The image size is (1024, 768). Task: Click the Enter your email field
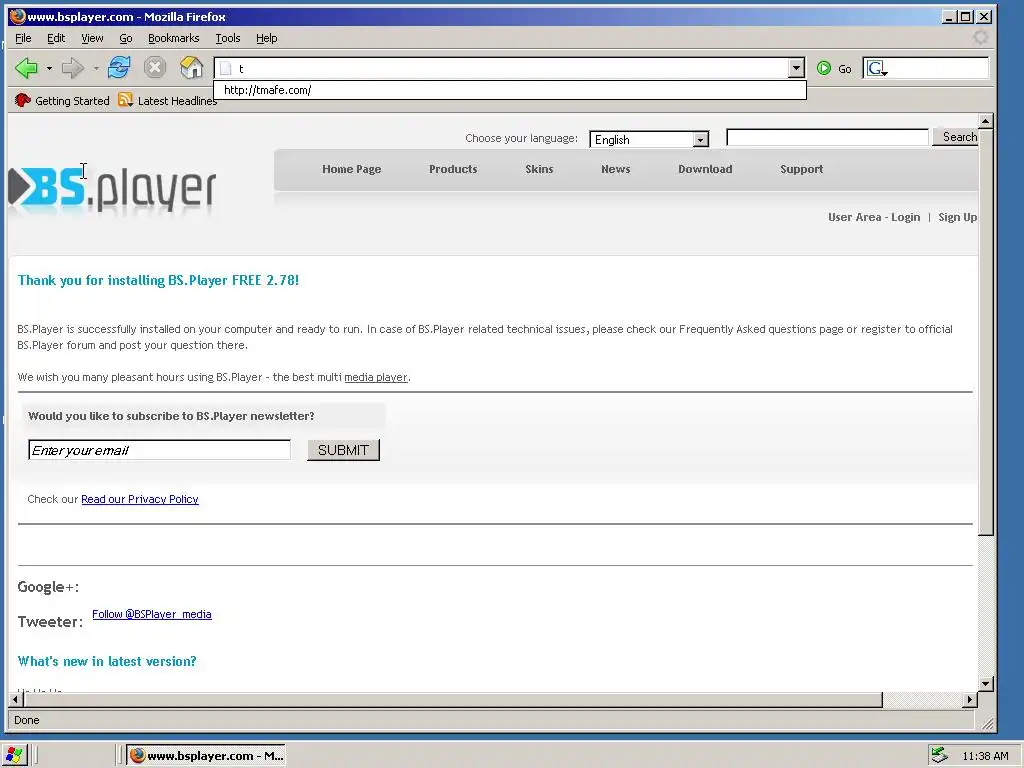[x=159, y=450]
